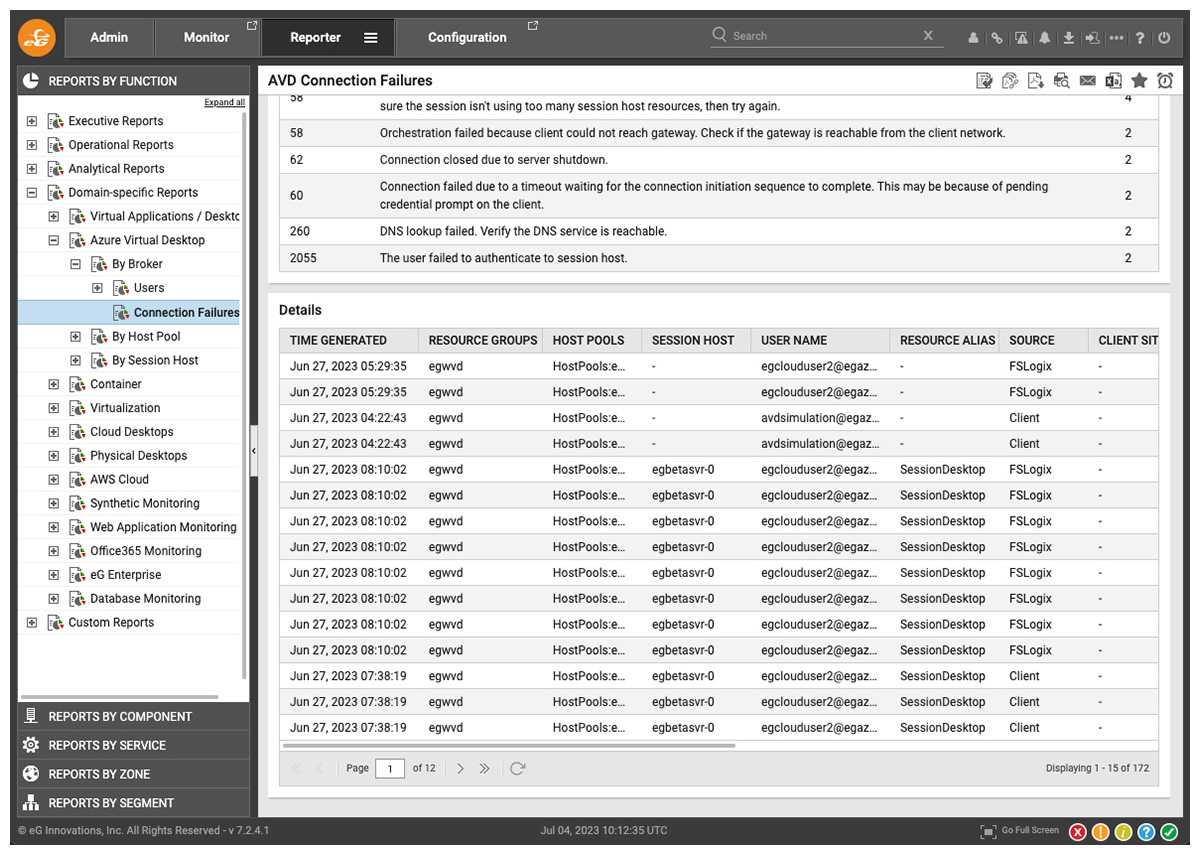Viewport: 1200px width, 855px height.
Task: Expand By Host Pool node
Action: click(x=75, y=336)
